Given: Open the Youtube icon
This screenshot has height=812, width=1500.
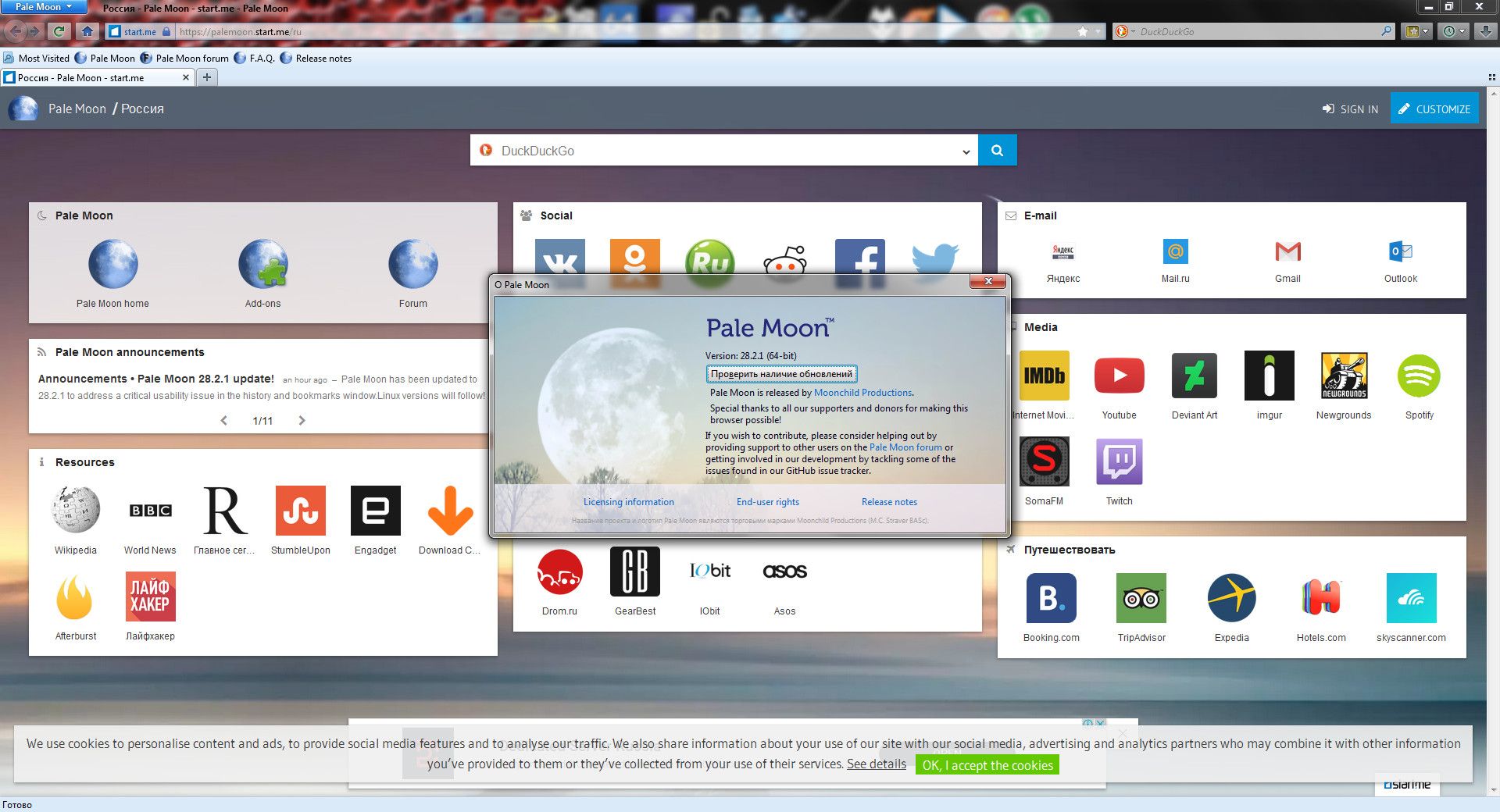Looking at the screenshot, I should pos(1119,376).
